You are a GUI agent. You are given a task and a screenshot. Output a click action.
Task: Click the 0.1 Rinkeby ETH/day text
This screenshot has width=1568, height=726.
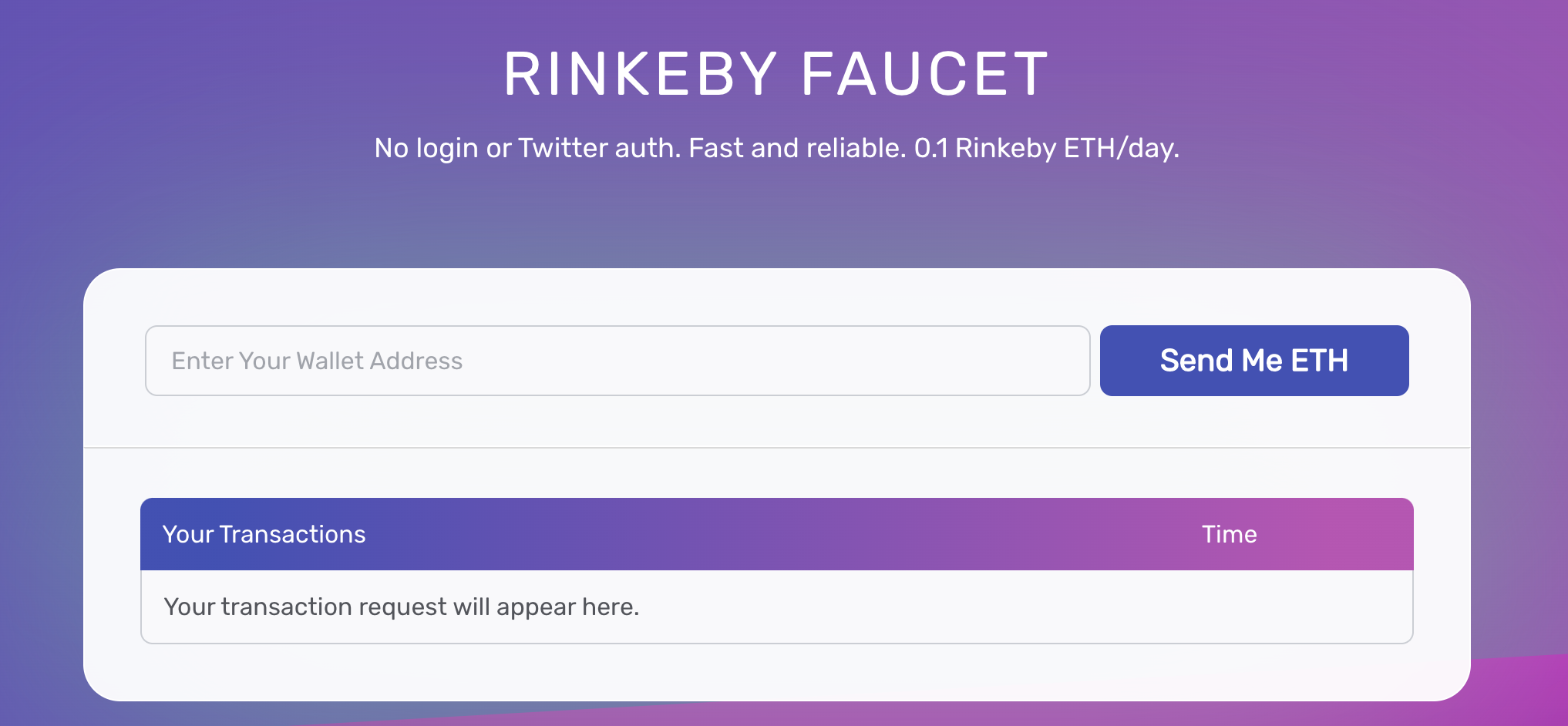(x=1046, y=148)
